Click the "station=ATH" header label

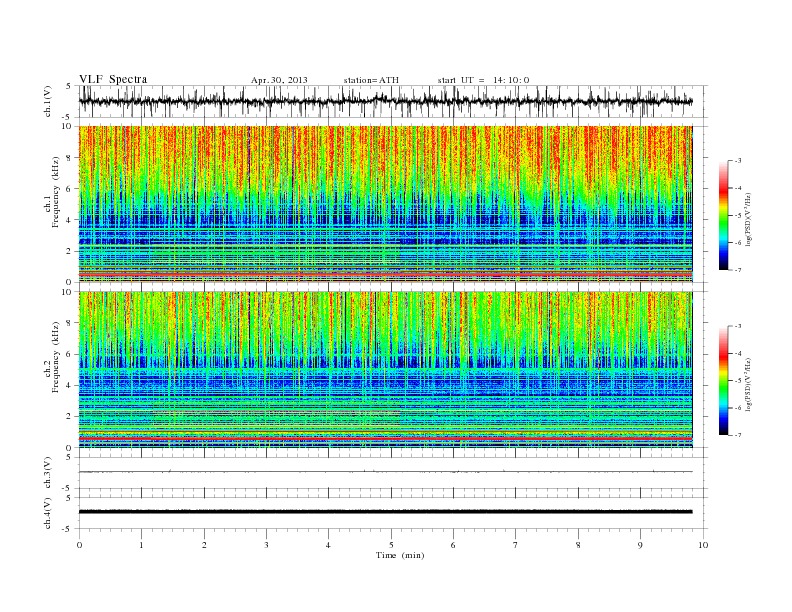tap(371, 80)
